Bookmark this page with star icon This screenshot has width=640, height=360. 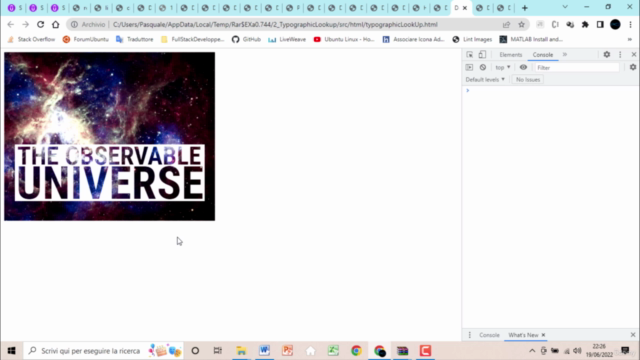point(521,24)
